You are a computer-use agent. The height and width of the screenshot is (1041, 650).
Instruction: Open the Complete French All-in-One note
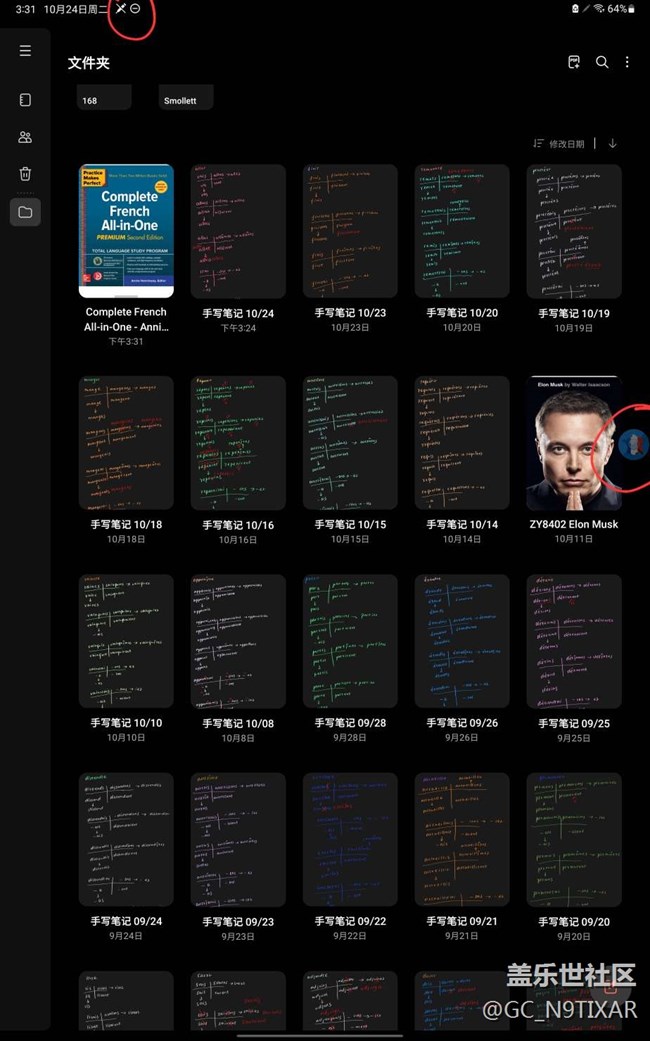point(126,231)
